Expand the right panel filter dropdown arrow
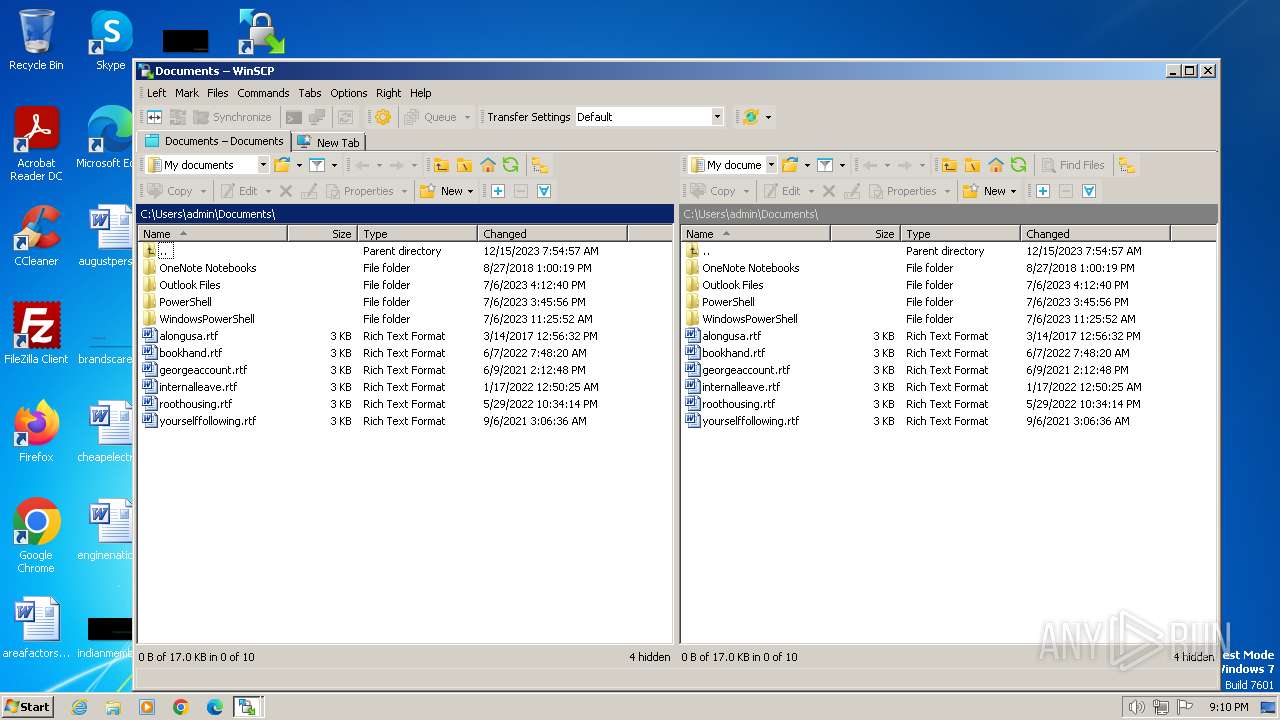 842,165
